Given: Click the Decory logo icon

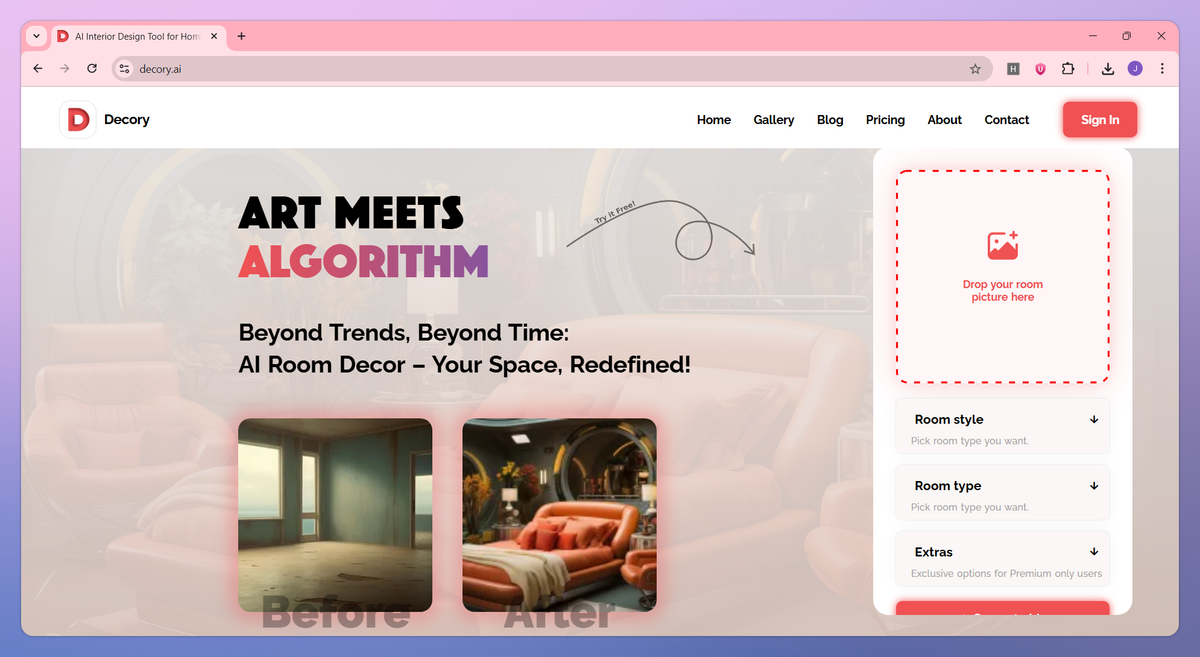Looking at the screenshot, I should 77,120.
